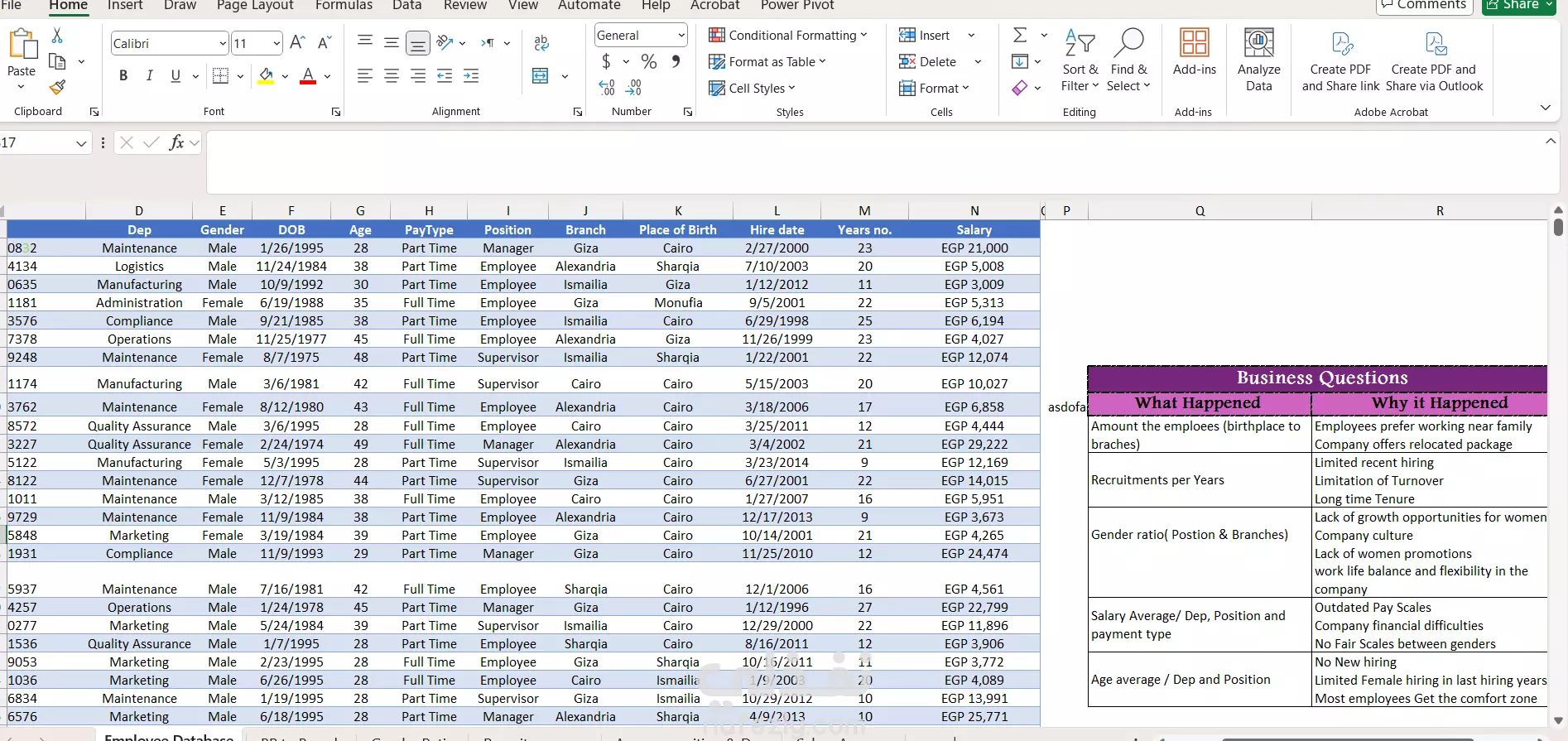Open the font name dropdown
The width and height of the screenshot is (1568, 741).
(x=223, y=43)
